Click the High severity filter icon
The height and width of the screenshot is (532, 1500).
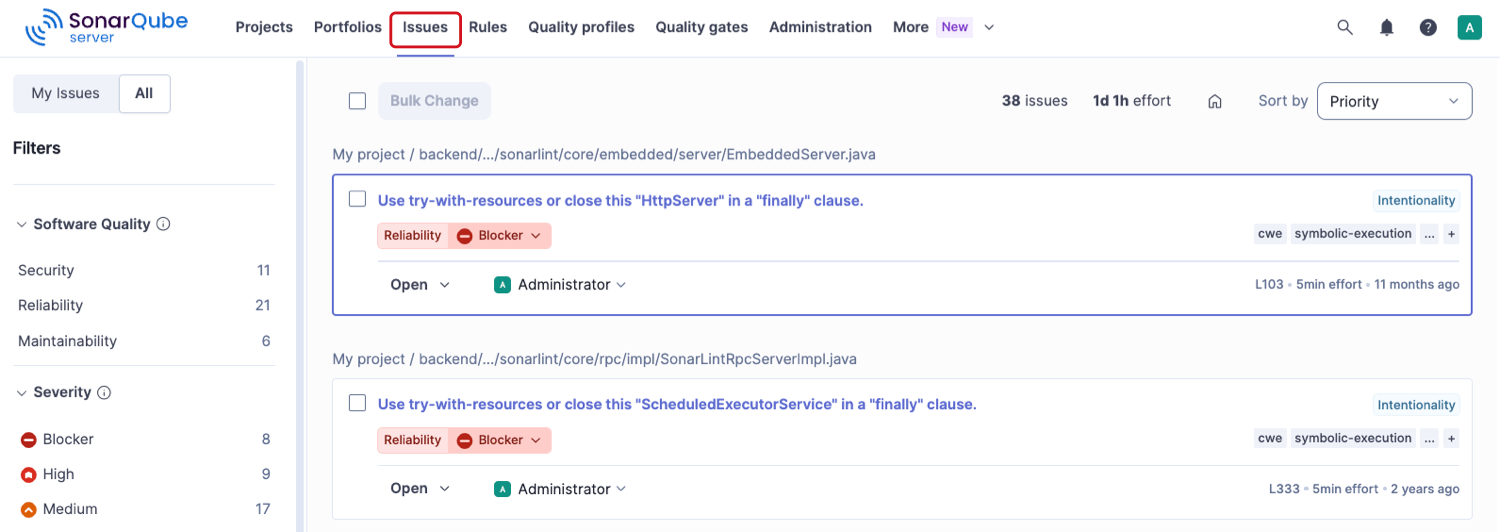(x=29, y=474)
